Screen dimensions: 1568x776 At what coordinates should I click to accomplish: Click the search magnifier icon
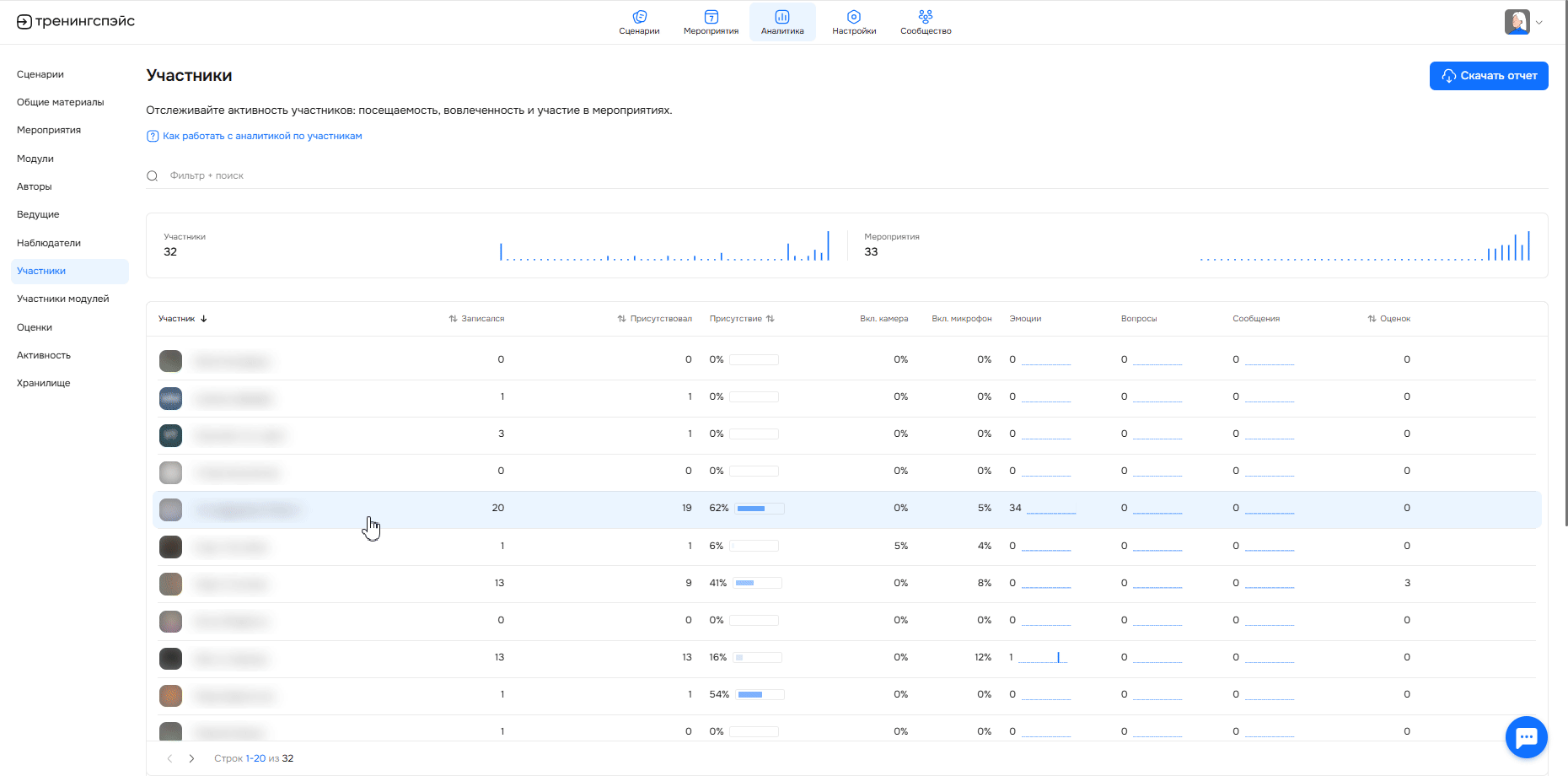click(153, 176)
